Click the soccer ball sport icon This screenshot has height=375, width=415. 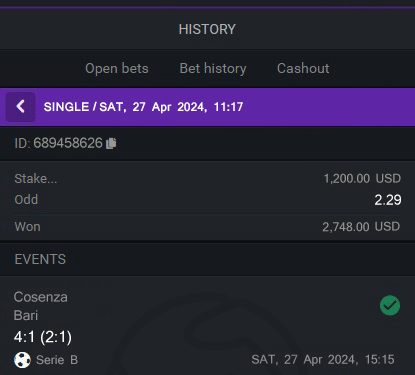point(22,360)
